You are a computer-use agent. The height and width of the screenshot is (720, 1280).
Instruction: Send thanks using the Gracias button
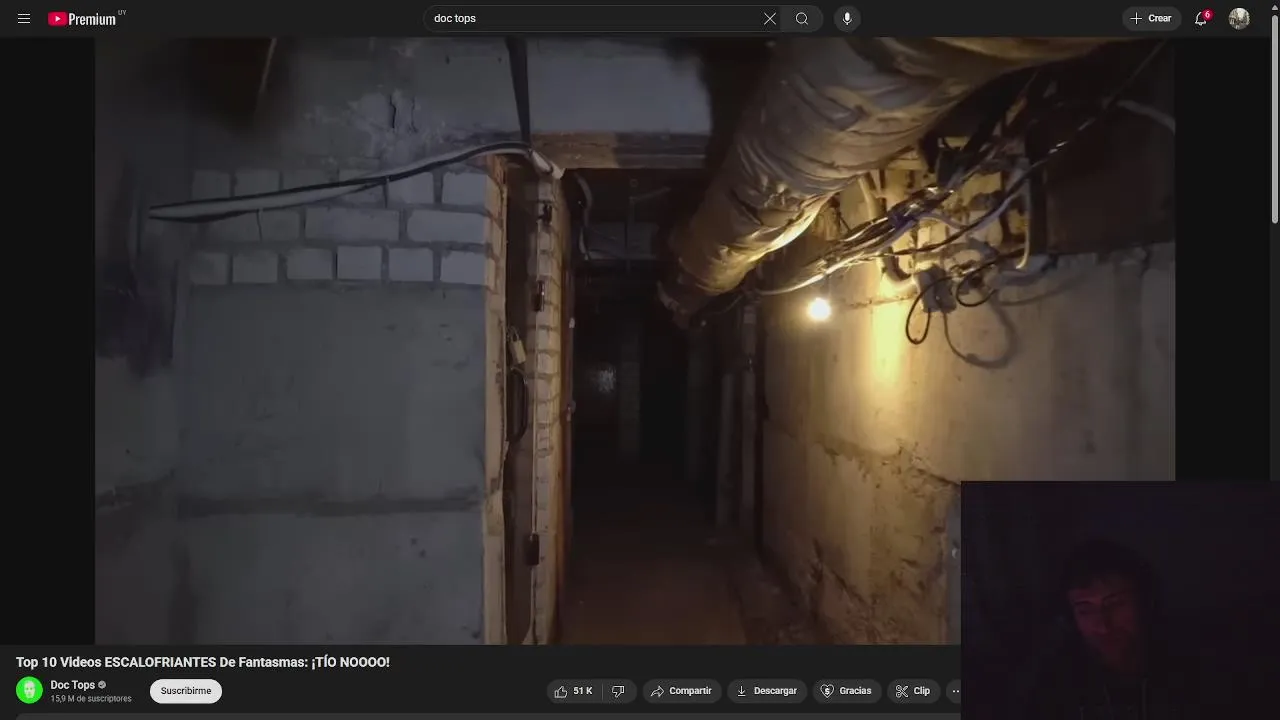[846, 691]
